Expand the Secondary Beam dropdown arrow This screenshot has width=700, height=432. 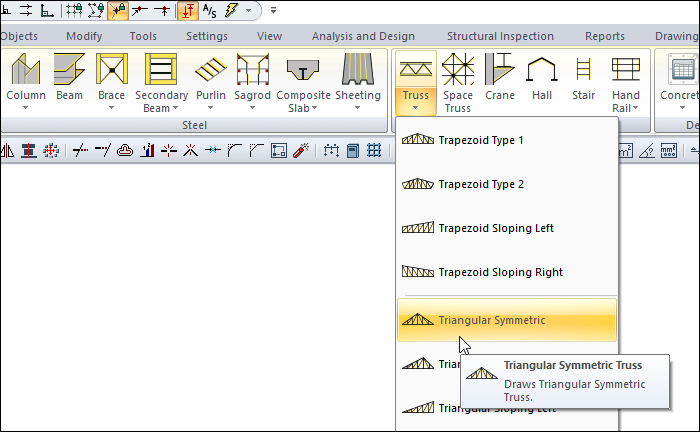(175, 108)
